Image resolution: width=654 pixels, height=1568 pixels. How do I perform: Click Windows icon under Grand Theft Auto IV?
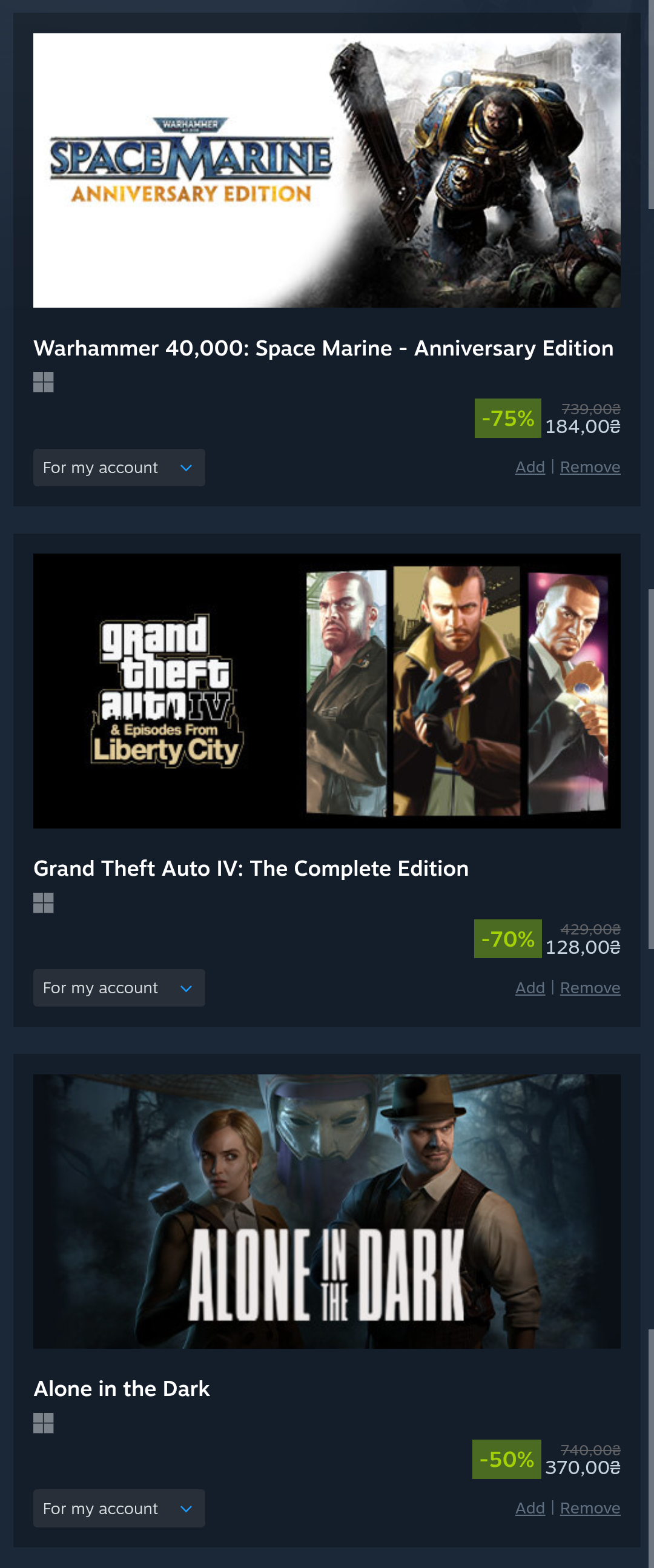coord(43,902)
